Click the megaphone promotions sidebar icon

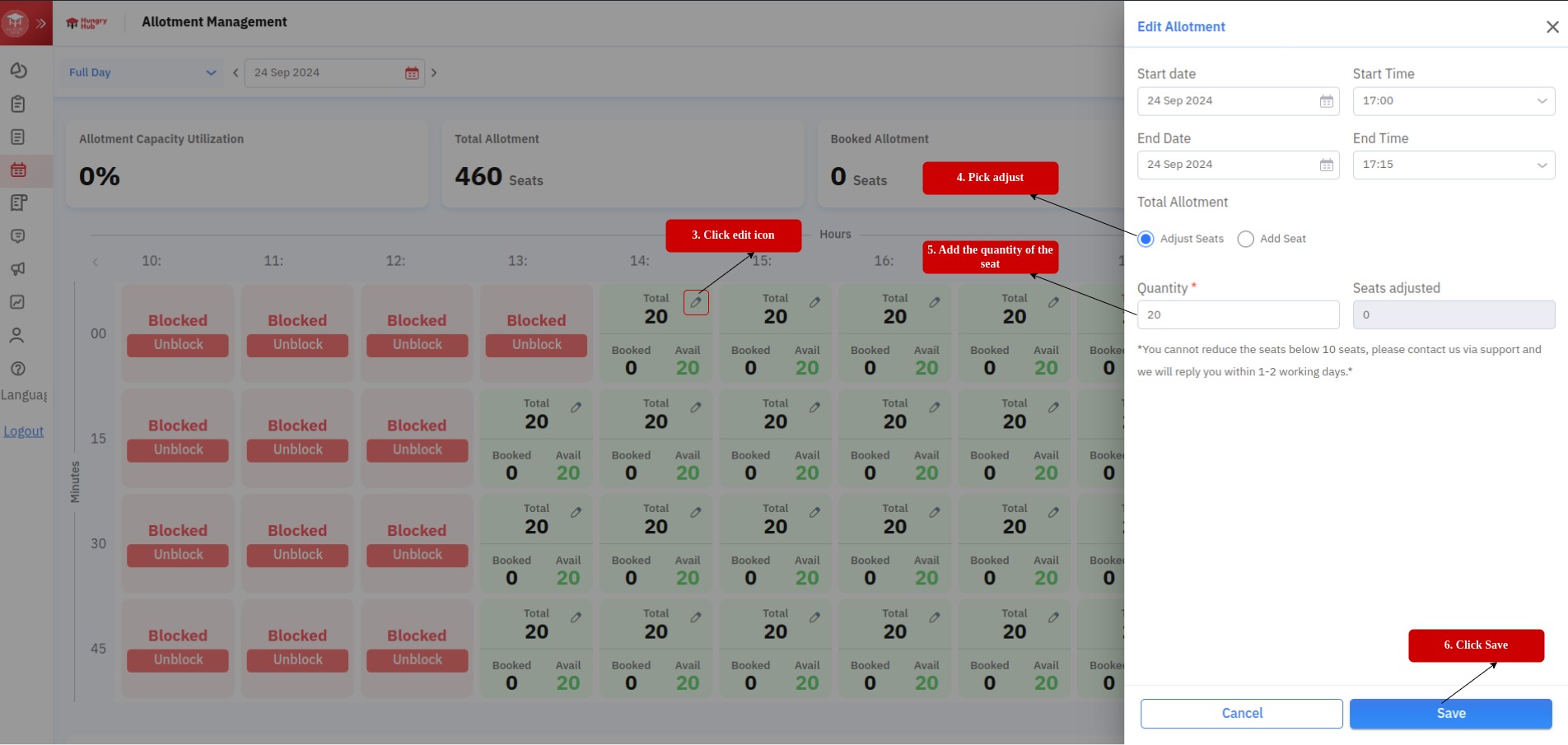(x=18, y=269)
